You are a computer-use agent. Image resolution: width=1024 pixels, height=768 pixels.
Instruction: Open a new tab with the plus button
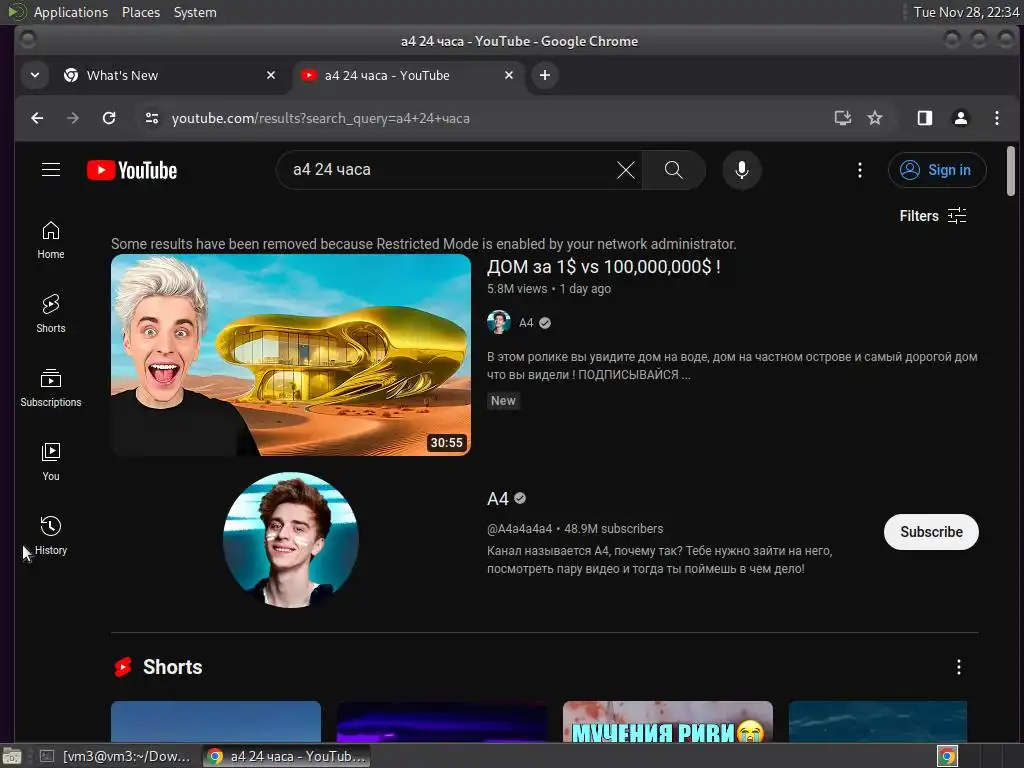pyautogui.click(x=545, y=75)
